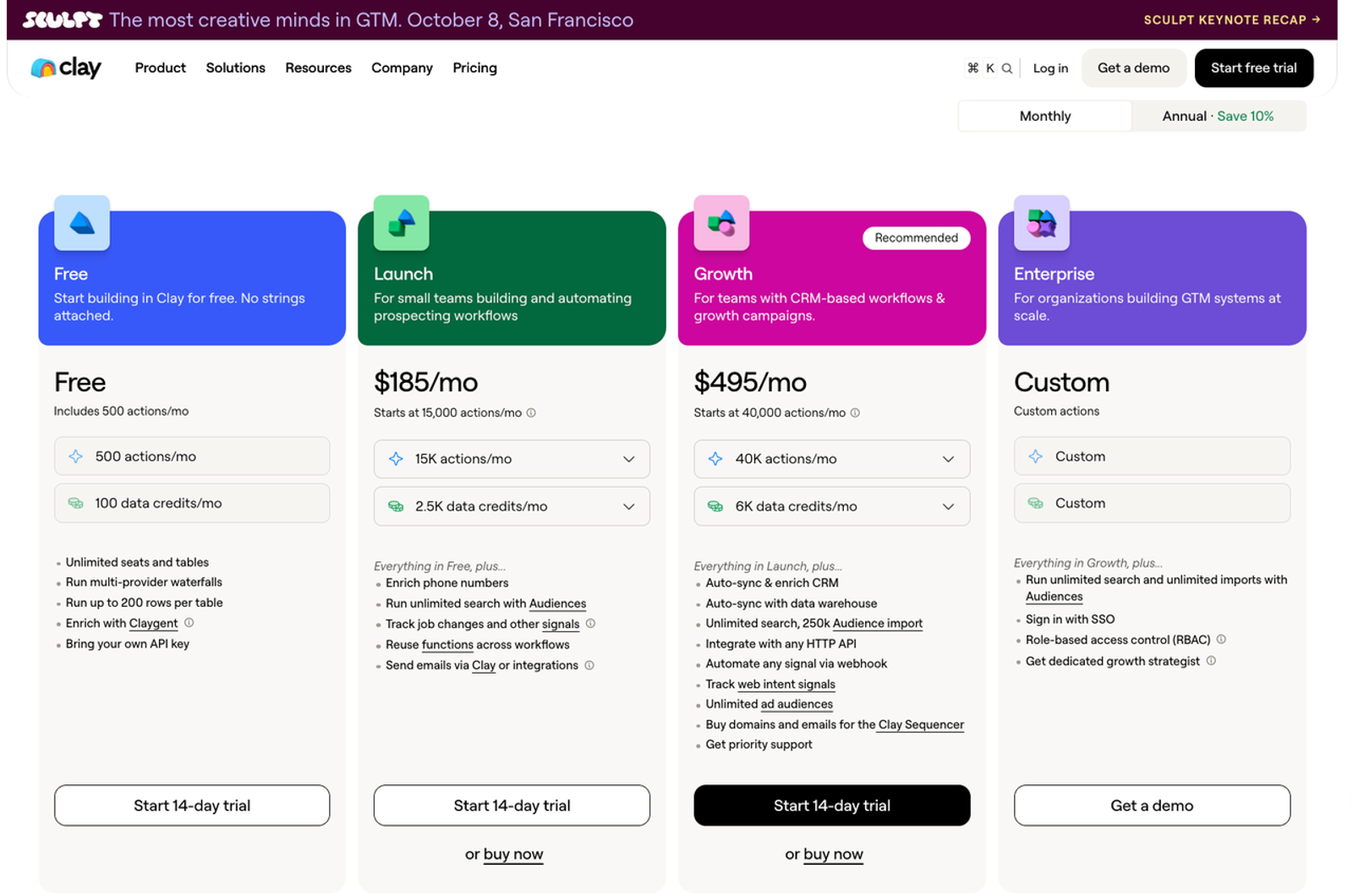1353x896 pixels.
Task: Click Get a demo on Enterprise plan
Action: pyautogui.click(x=1152, y=806)
